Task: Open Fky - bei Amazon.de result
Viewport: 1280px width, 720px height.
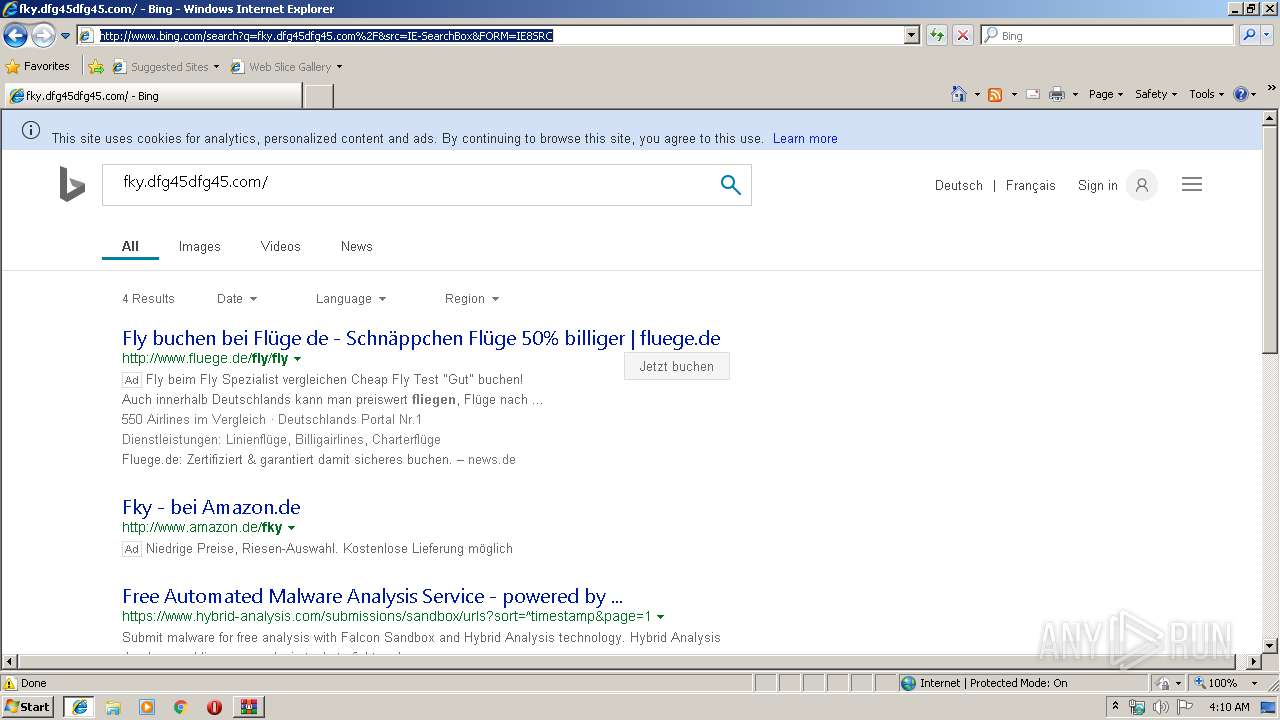Action: (x=211, y=507)
